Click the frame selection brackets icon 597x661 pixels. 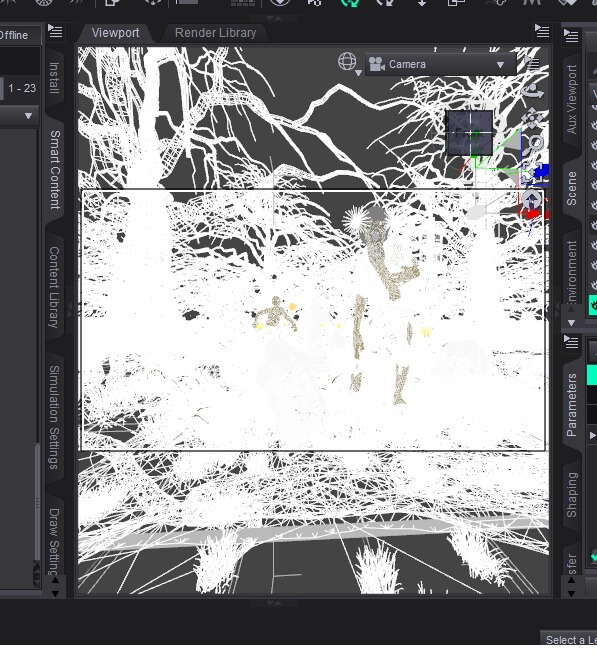531,172
